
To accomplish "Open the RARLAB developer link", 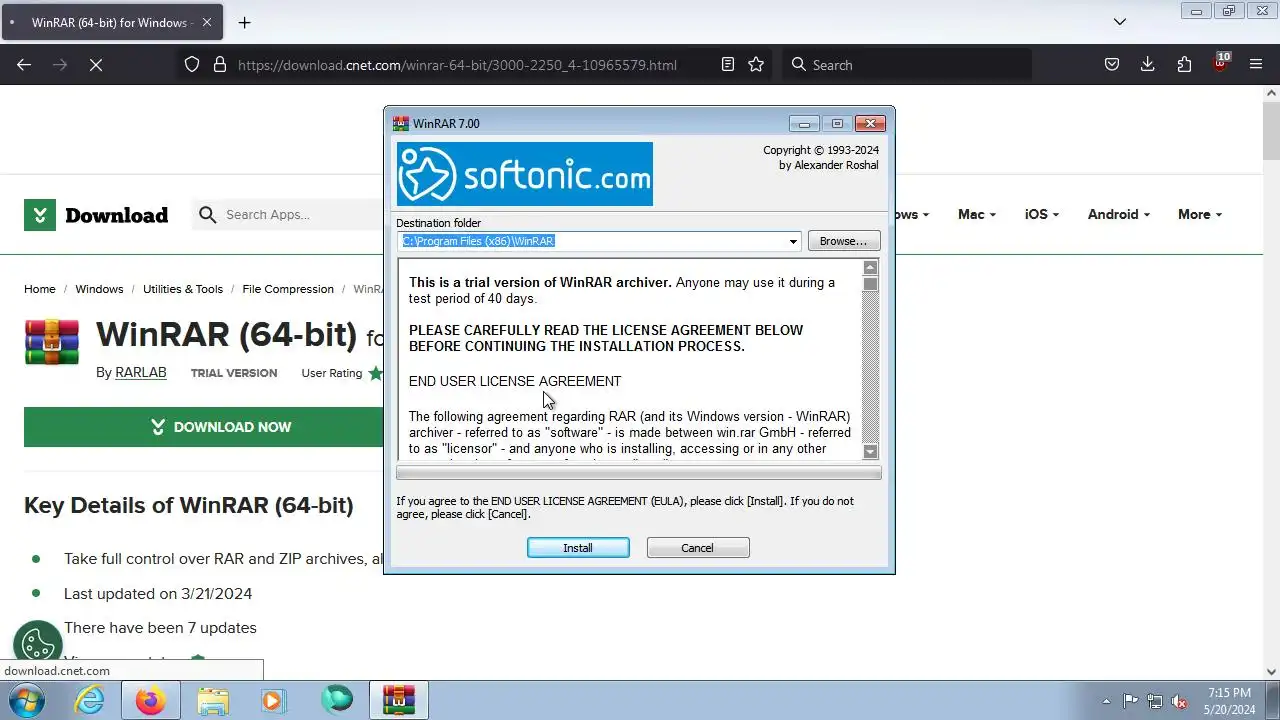I will pyautogui.click(x=141, y=373).
